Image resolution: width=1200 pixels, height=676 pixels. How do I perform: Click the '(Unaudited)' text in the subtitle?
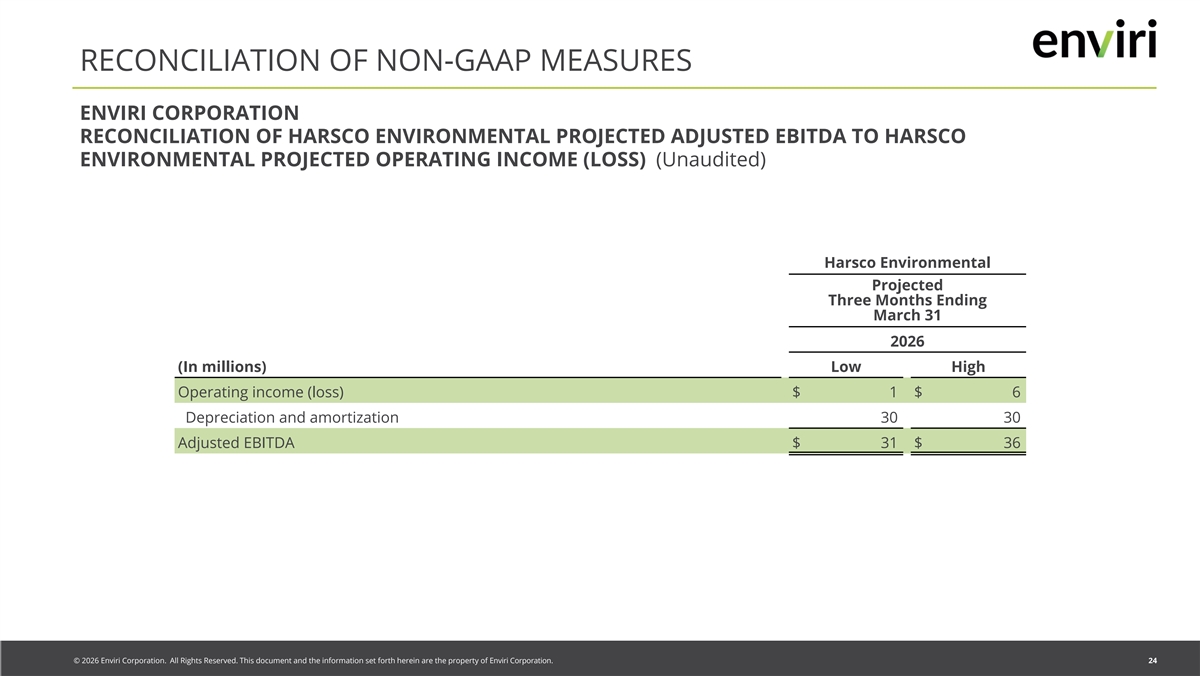click(x=710, y=160)
